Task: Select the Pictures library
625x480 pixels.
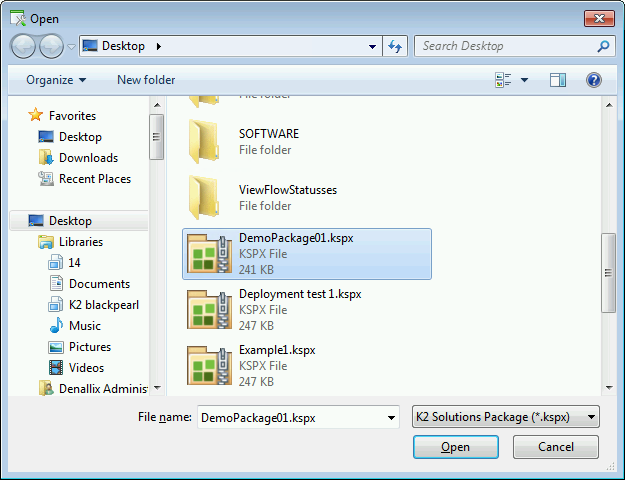Action: point(90,347)
